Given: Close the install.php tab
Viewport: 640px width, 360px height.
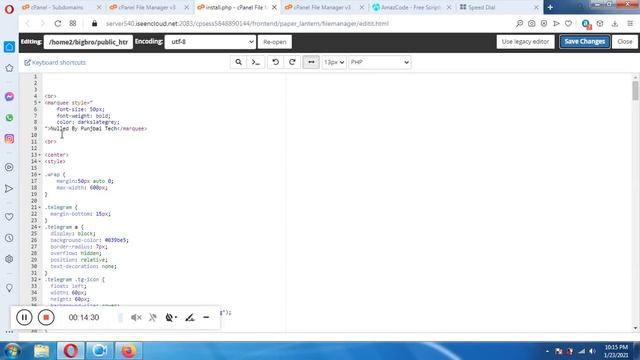Looking at the screenshot, I should (x=274, y=7).
